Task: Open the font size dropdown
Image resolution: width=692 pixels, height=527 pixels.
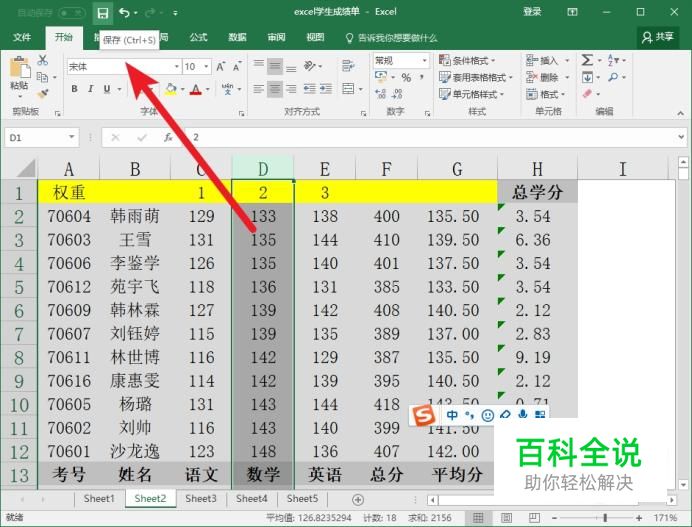Action: pos(206,67)
